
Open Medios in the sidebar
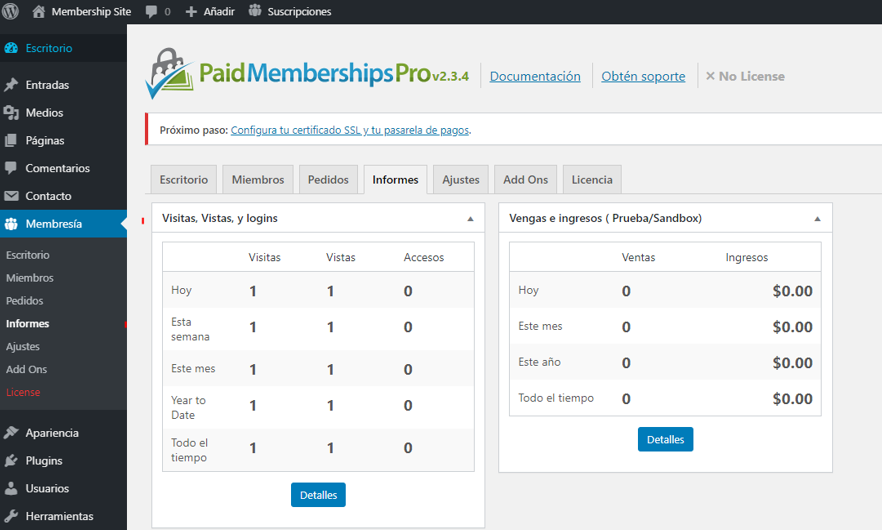pyautogui.click(x=44, y=113)
